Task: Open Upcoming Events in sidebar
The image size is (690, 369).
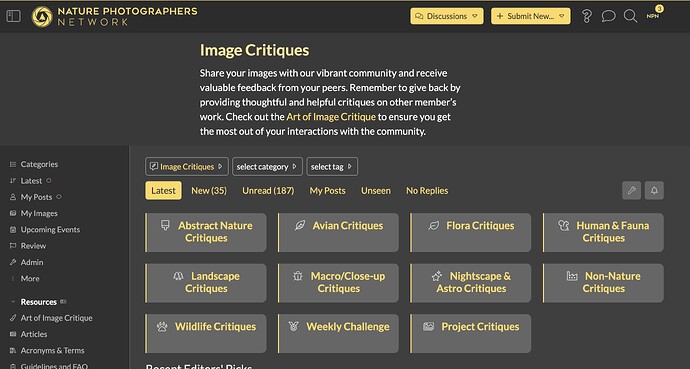Action: pos(50,230)
